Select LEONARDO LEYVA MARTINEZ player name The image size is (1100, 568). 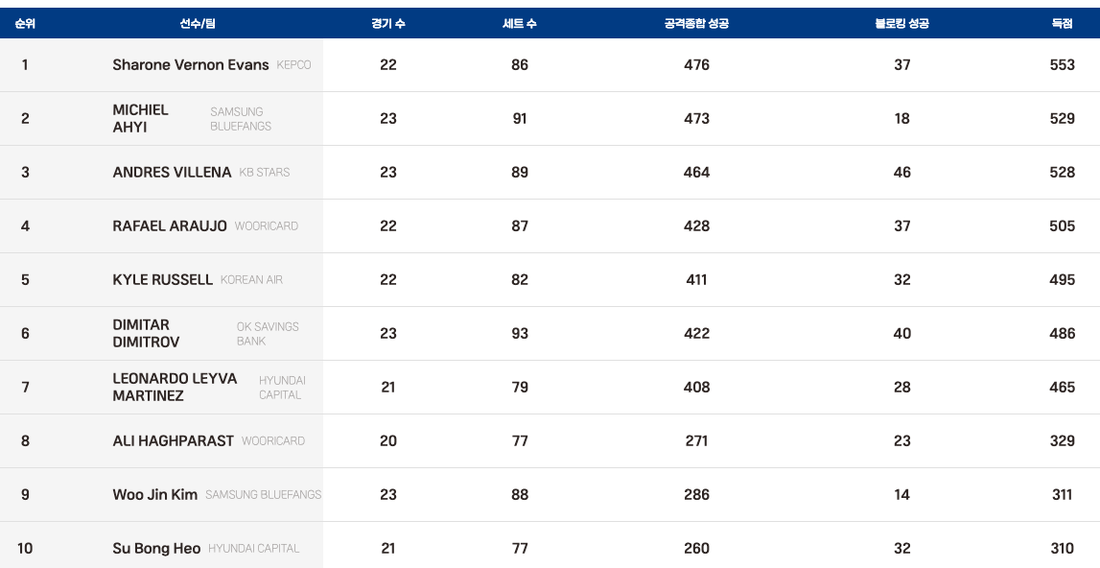[x=174, y=387]
